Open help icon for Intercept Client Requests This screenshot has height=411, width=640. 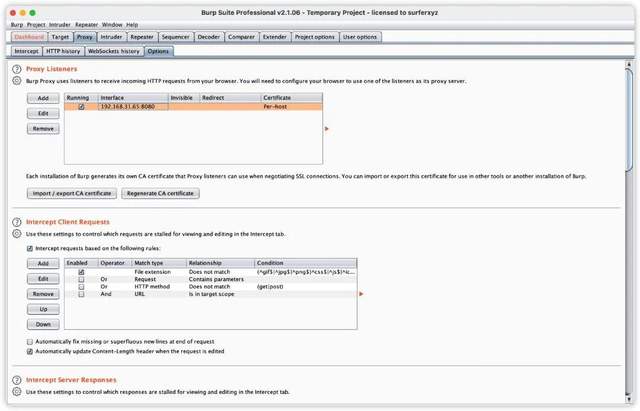pyautogui.click(x=17, y=222)
